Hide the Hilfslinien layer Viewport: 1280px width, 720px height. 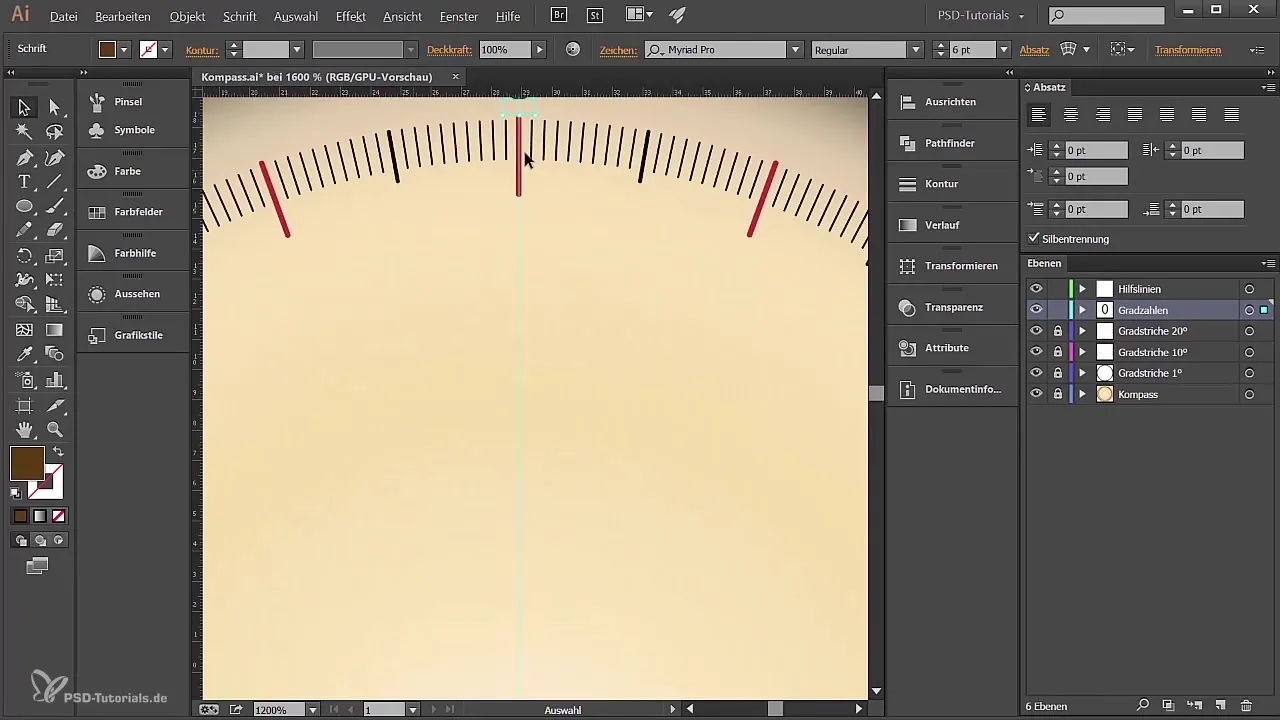click(x=1036, y=289)
